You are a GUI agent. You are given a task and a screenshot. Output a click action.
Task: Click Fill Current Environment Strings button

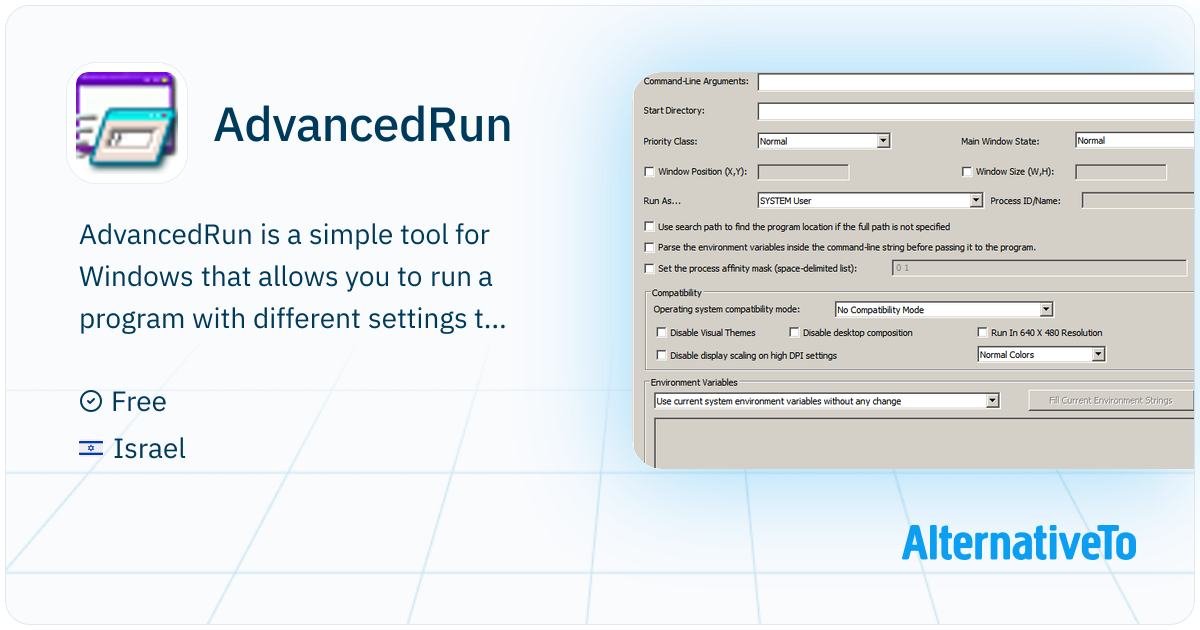(1112, 401)
